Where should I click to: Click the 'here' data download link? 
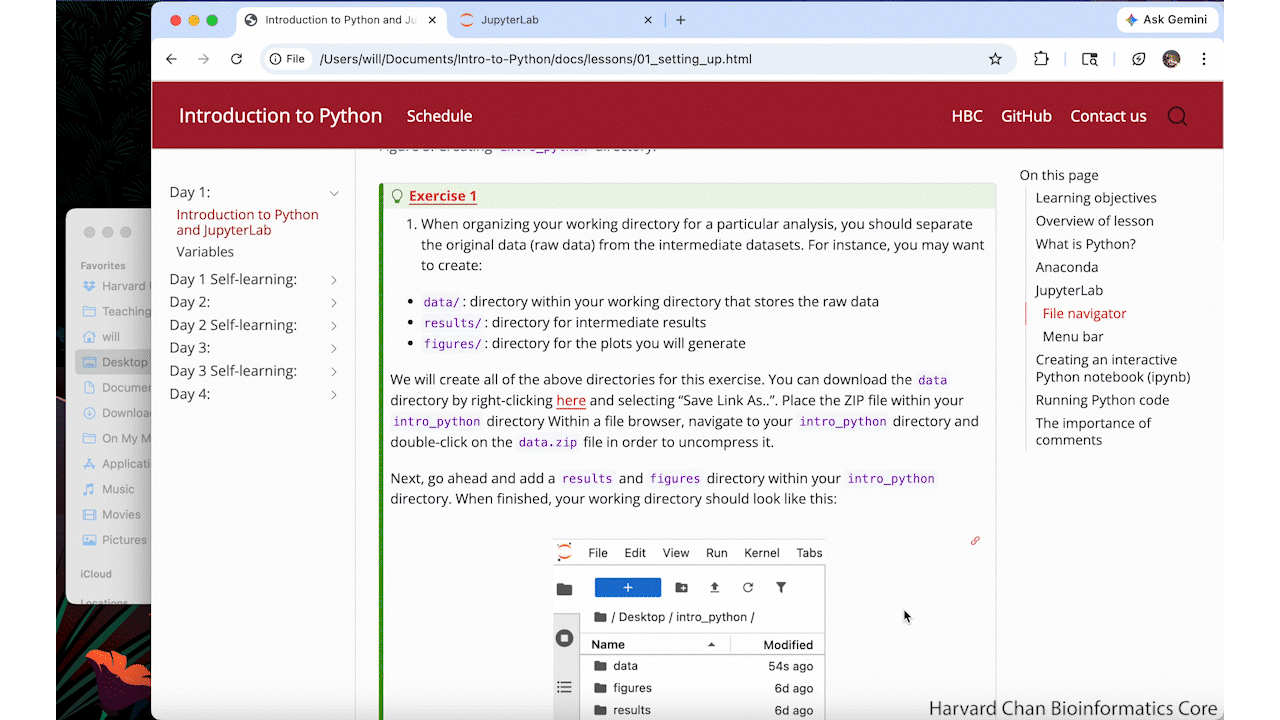point(571,400)
